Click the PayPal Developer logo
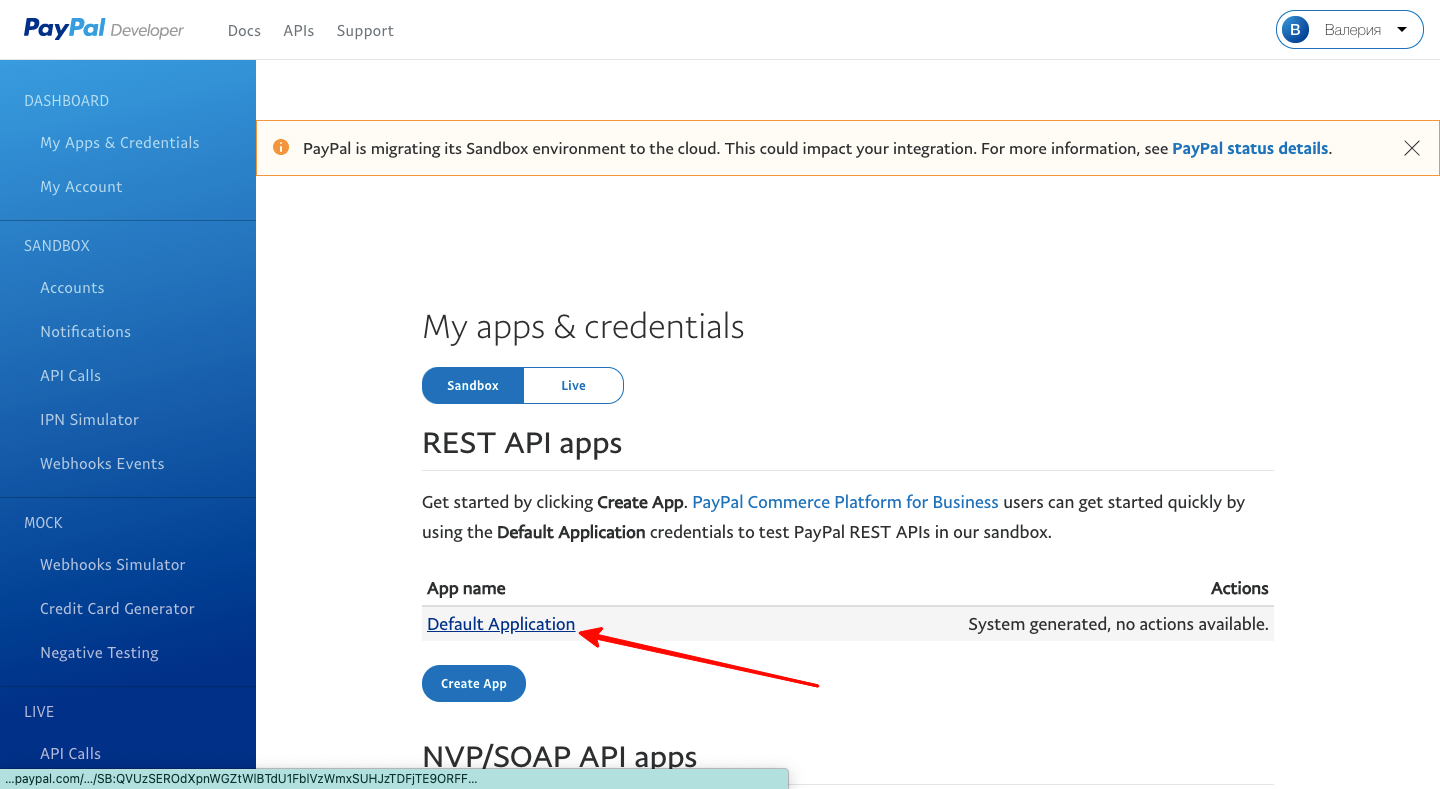The image size is (1440, 789). 104,29
